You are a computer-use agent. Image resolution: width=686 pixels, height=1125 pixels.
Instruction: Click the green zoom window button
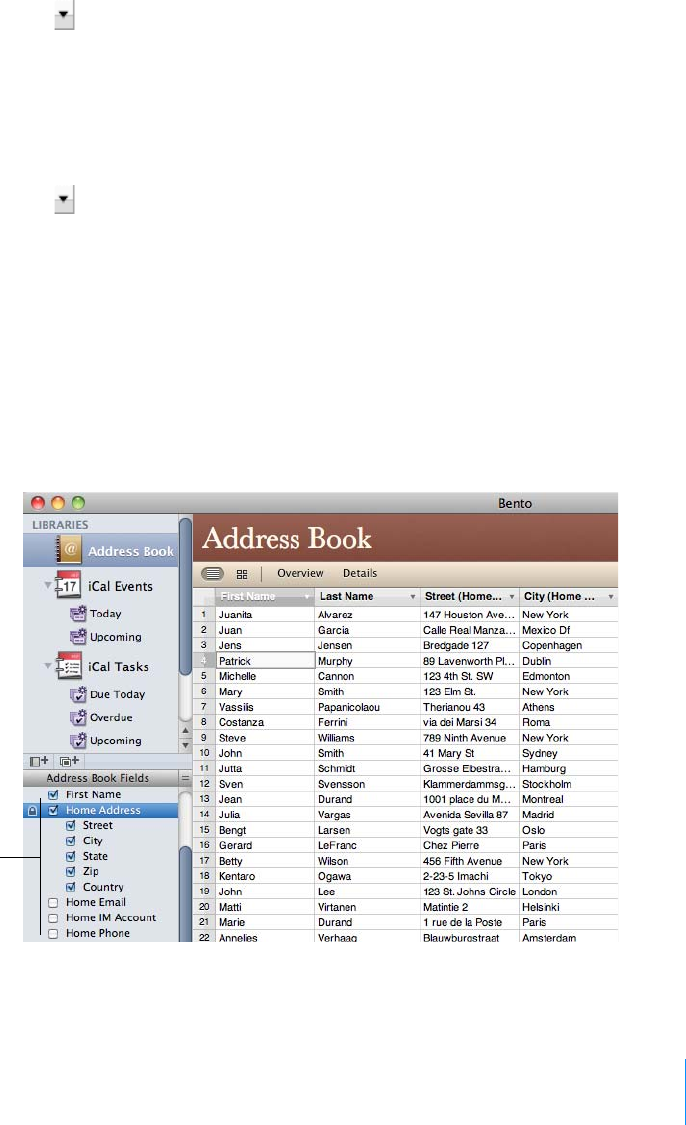coord(78,503)
